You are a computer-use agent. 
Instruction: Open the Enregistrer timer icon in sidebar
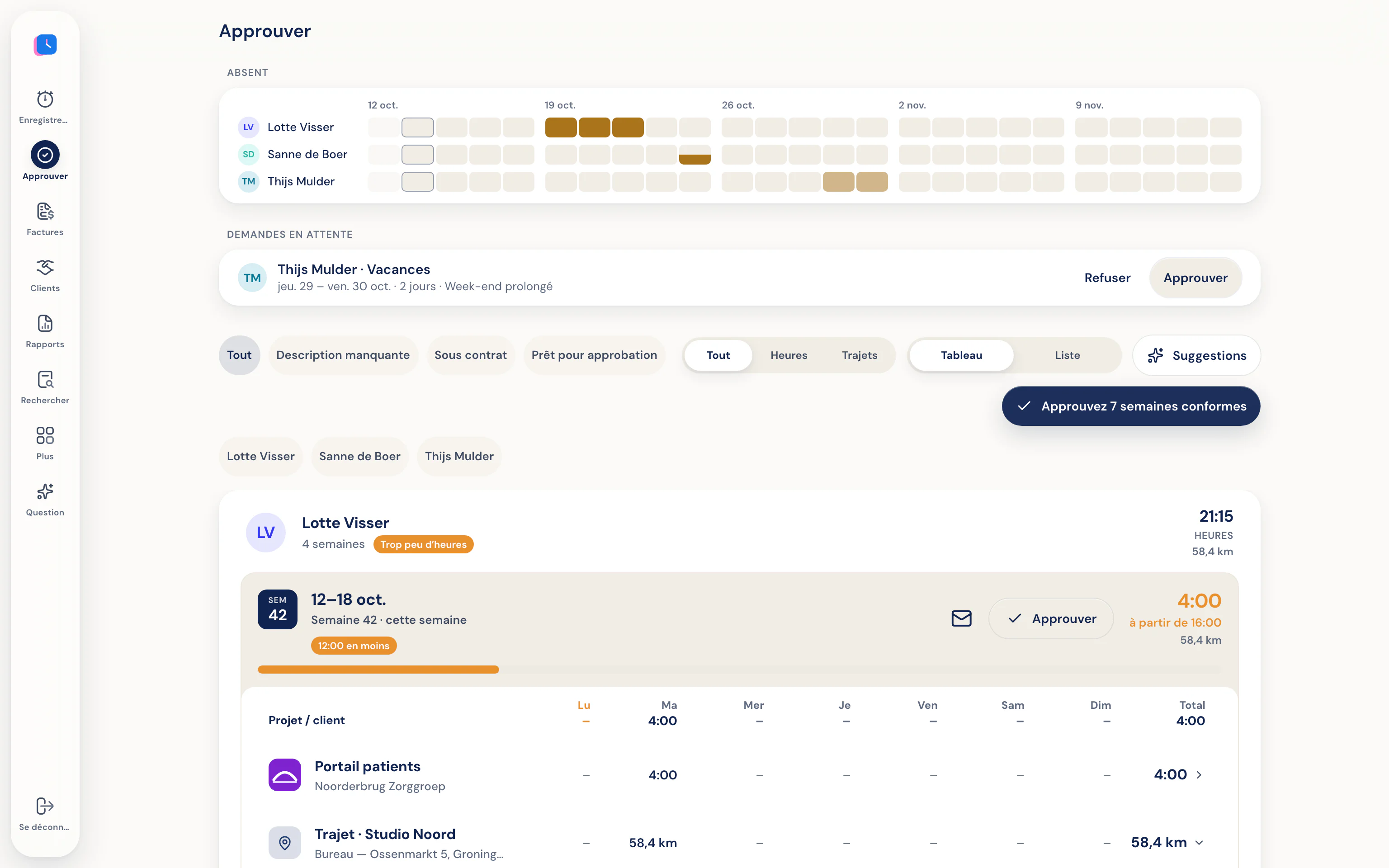pos(45,99)
